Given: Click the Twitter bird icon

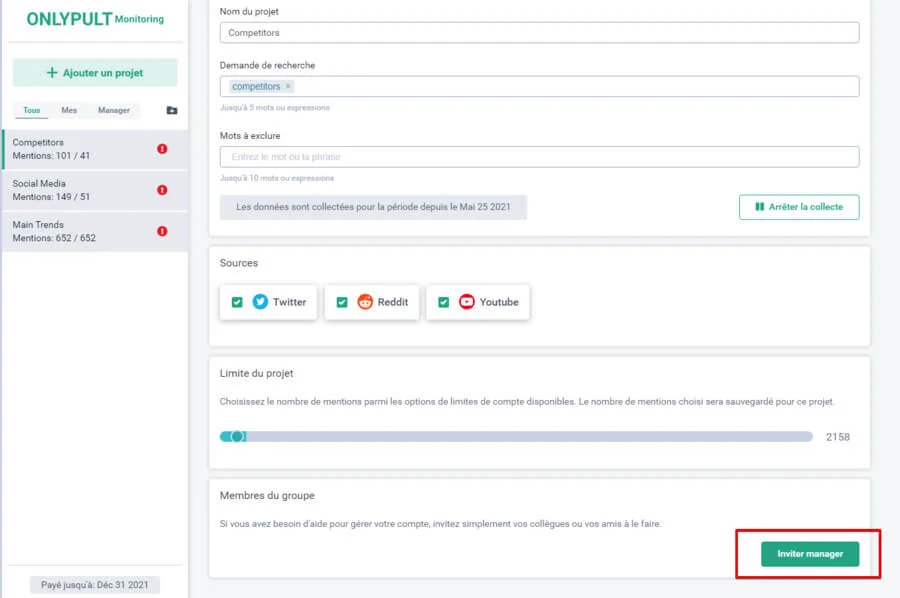Looking at the screenshot, I should [x=260, y=302].
